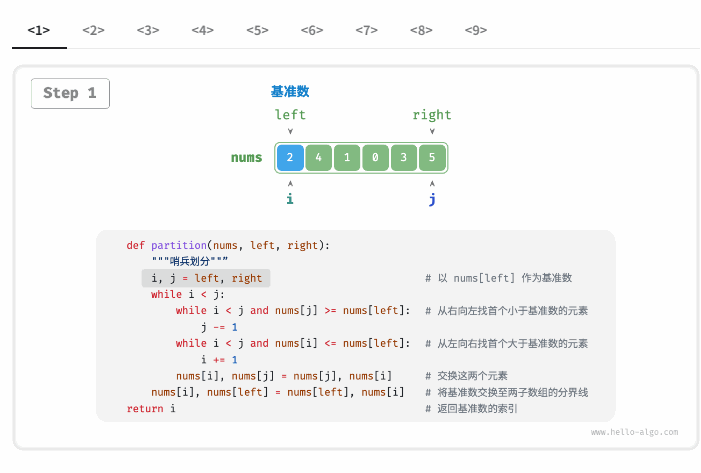Click 'def partition(nums, left, right):' line
The width and height of the screenshot is (701, 473).
228,245
